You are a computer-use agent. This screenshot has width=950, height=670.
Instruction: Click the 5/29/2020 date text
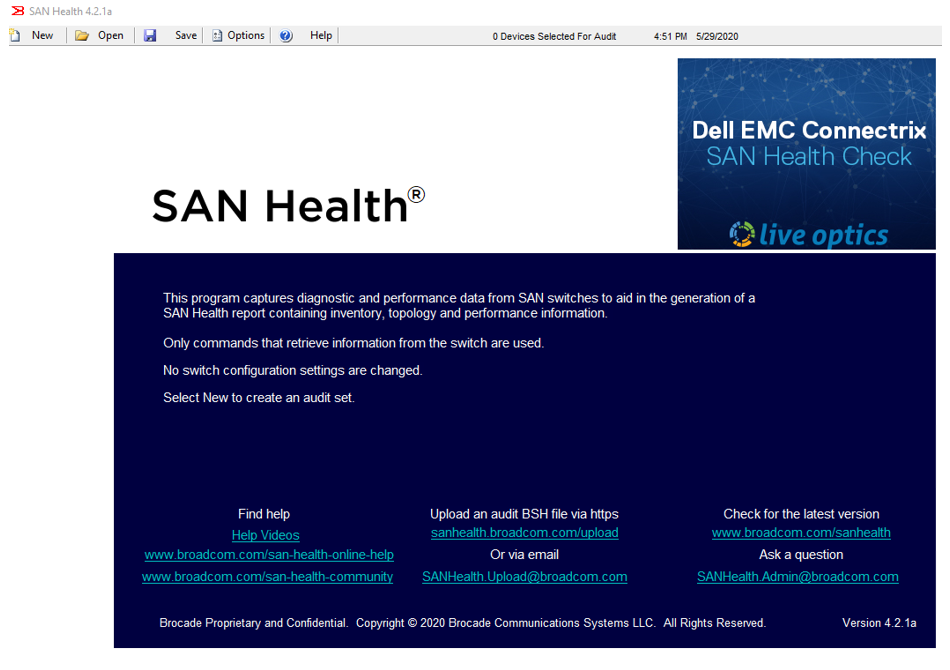pos(717,36)
